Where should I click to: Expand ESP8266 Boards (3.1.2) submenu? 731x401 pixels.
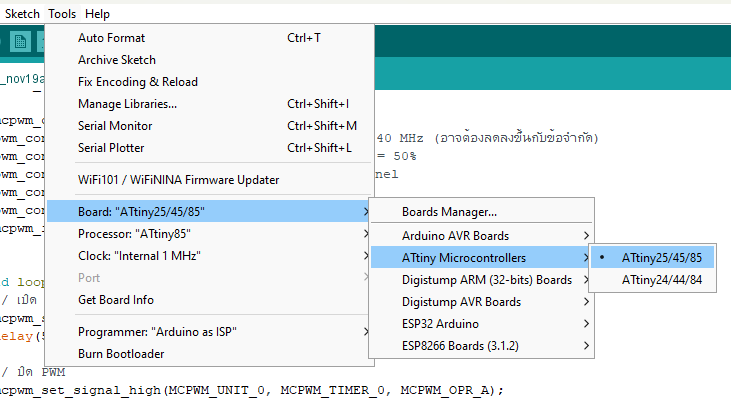coord(482,346)
